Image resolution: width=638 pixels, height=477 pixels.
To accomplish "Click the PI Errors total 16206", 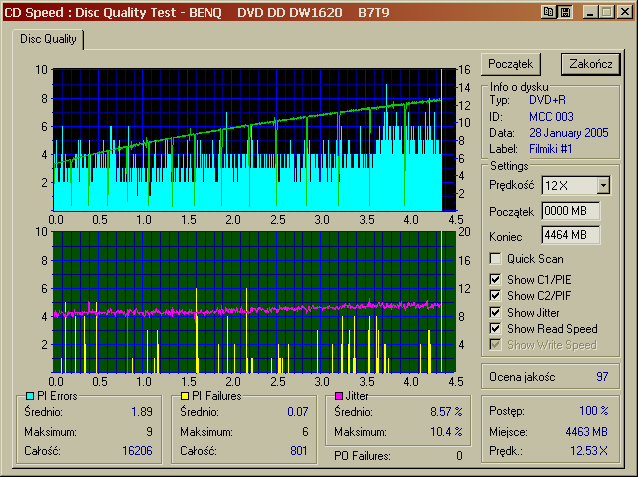I will coord(138,451).
